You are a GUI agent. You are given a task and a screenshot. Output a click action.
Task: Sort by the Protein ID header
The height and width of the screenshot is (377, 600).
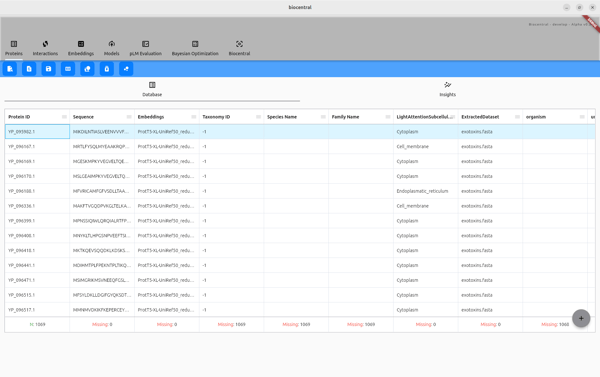coord(19,117)
